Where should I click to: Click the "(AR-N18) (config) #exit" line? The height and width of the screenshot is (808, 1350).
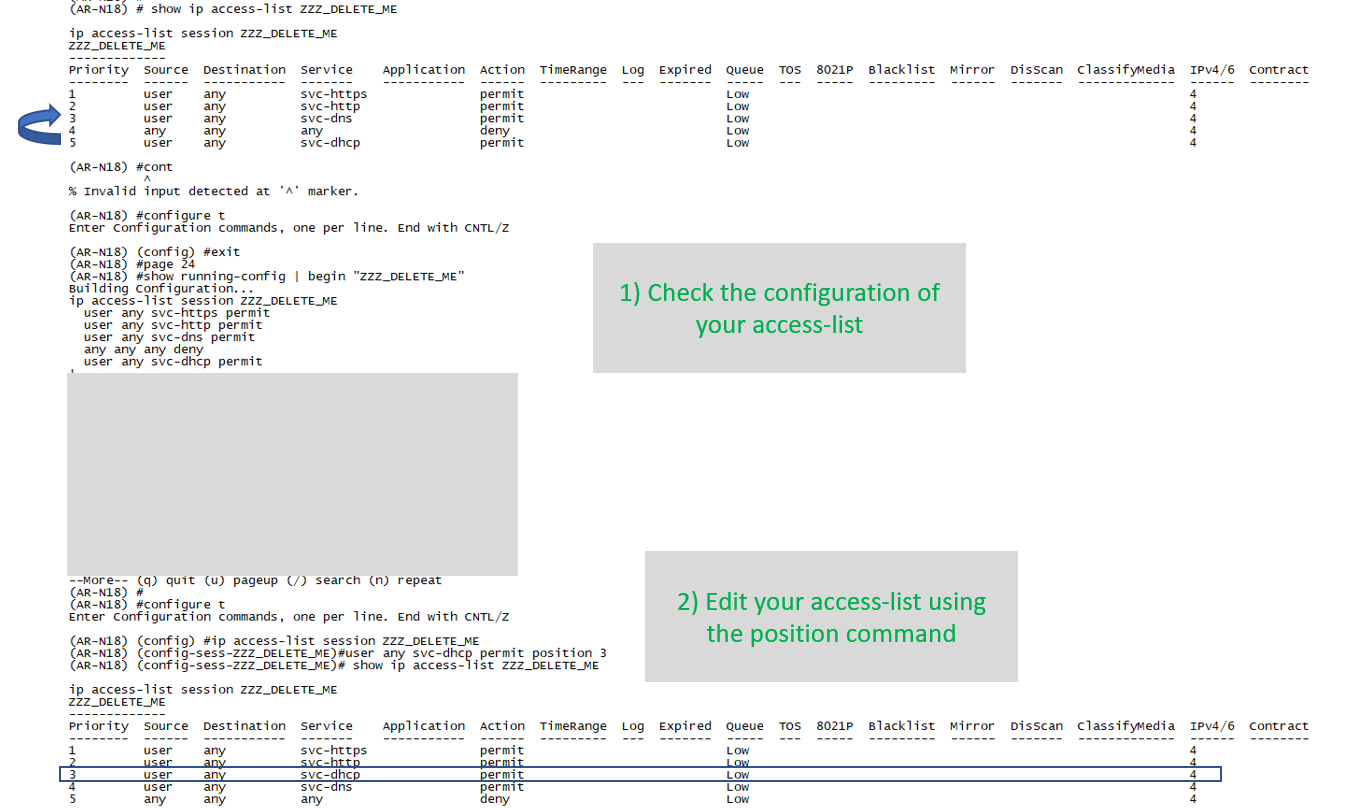155,252
